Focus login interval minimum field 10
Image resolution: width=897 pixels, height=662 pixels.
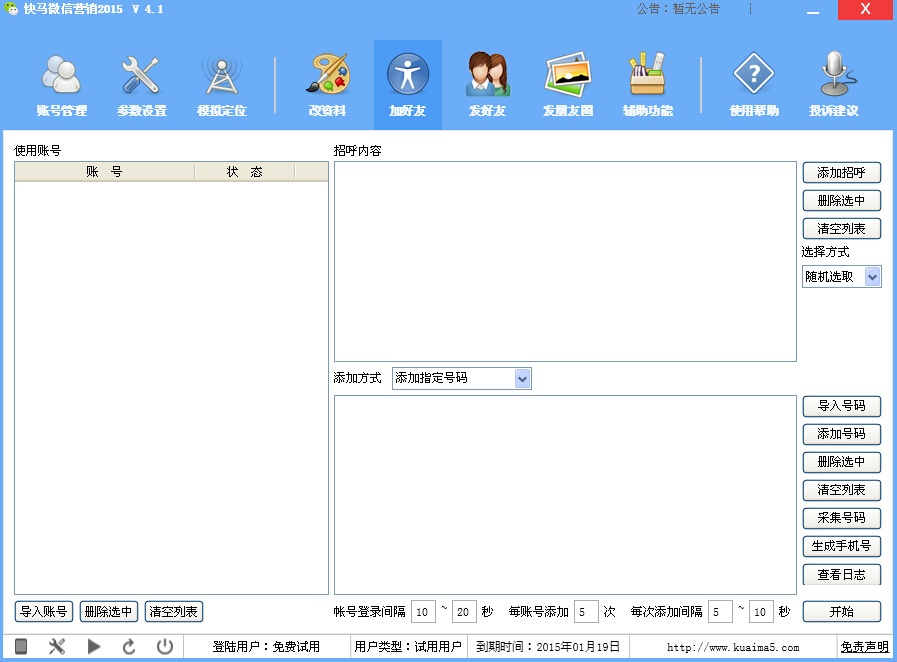pyautogui.click(x=423, y=612)
